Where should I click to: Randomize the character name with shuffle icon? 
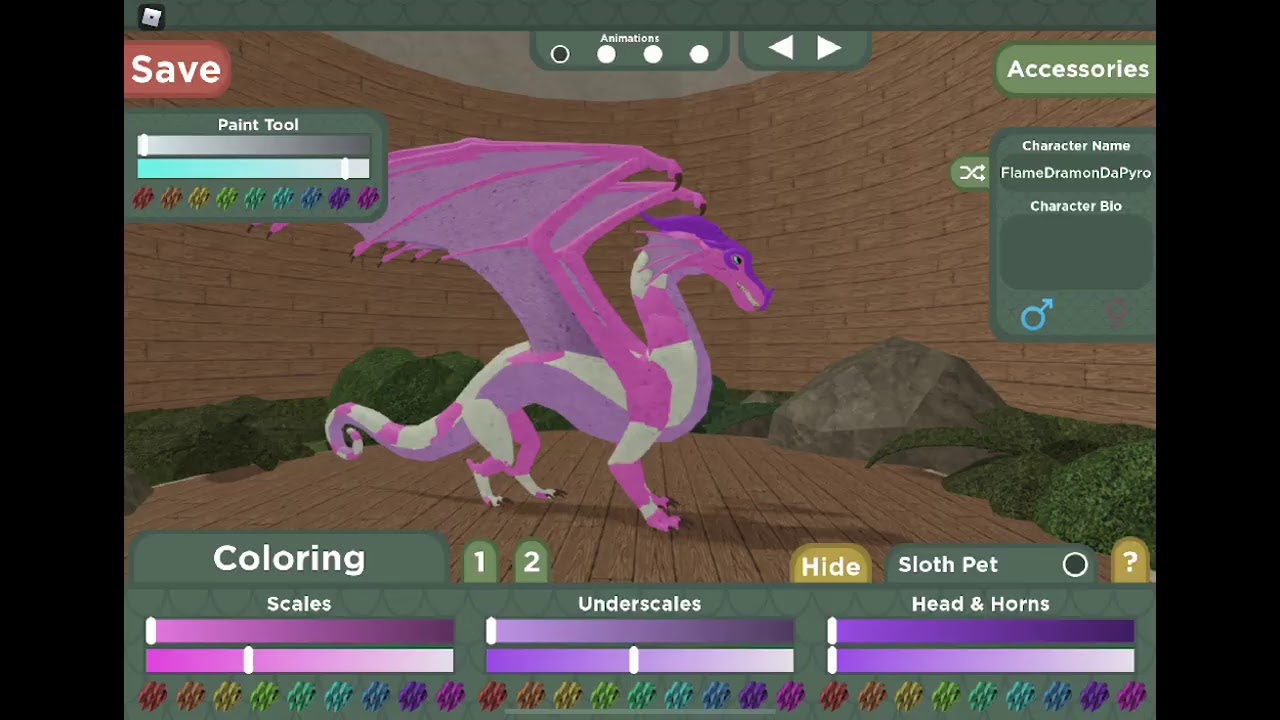pos(972,173)
